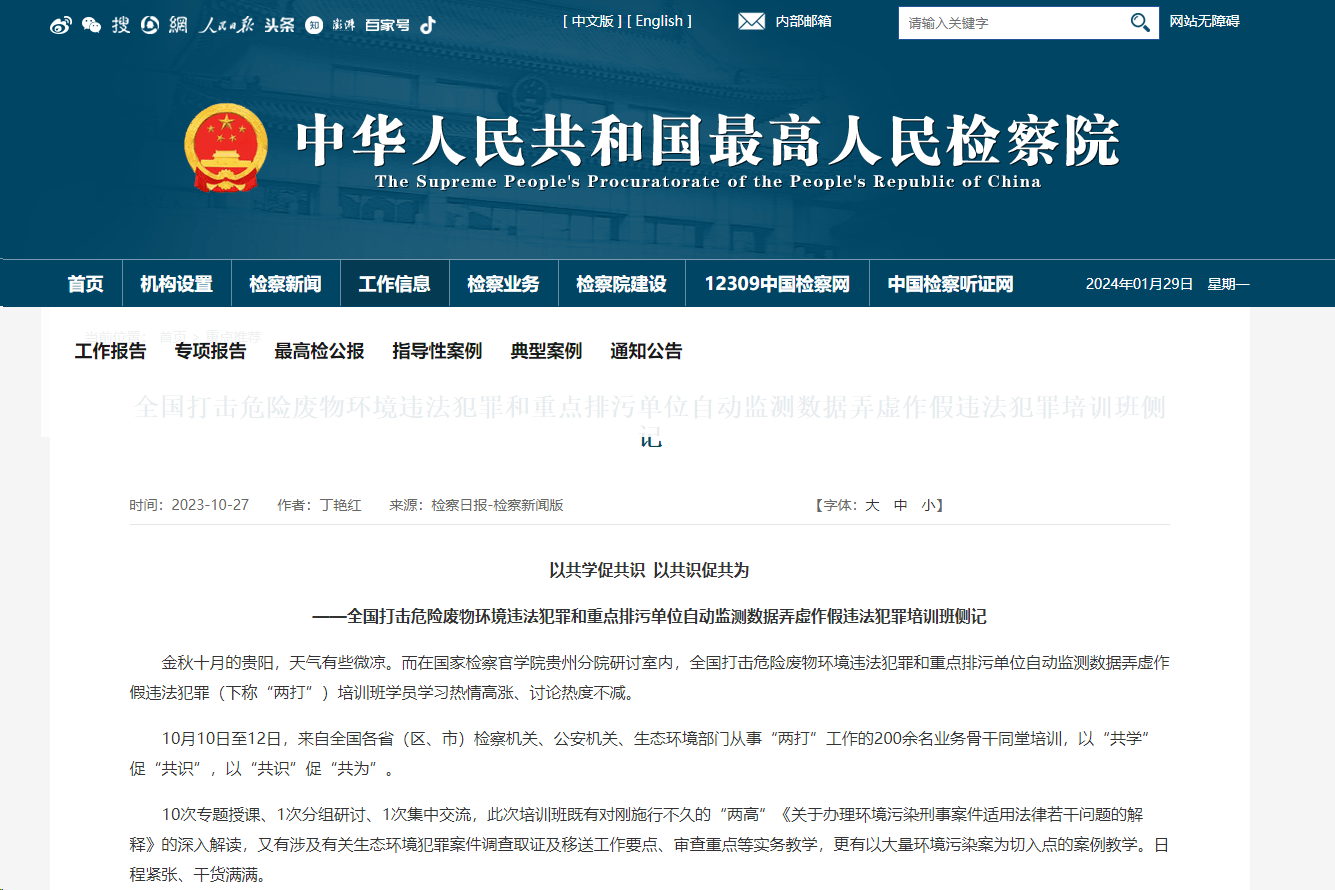Viewport: 1335px width, 890px height.
Task: Switch to the English version link
Action: [659, 21]
